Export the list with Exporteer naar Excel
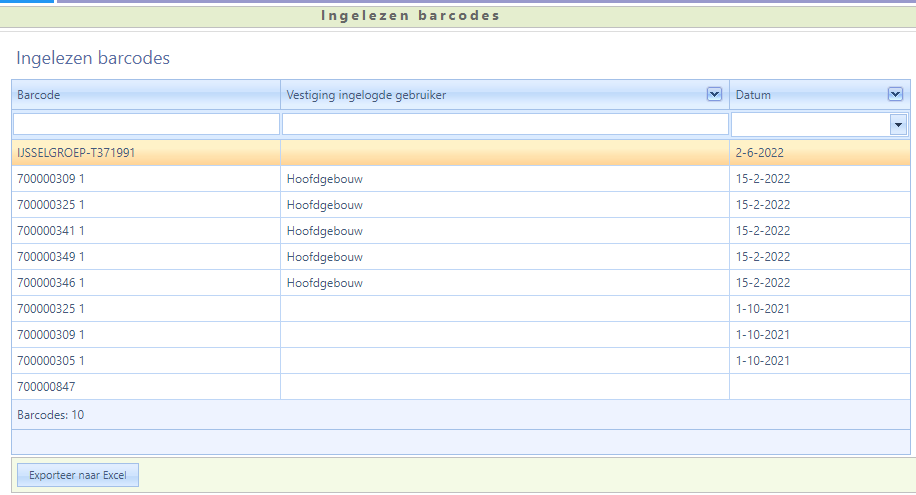Viewport: 916px width, 495px height. [78, 475]
